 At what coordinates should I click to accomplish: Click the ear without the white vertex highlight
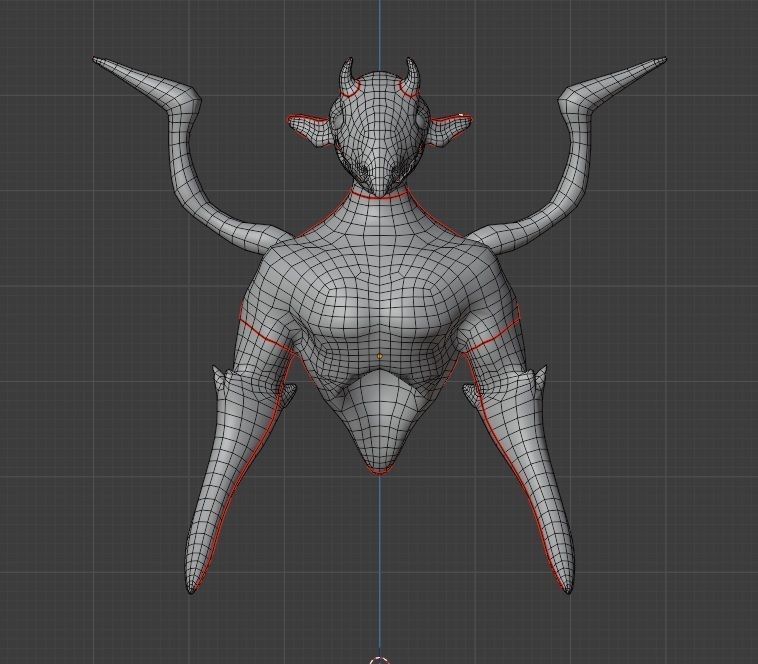point(310,130)
